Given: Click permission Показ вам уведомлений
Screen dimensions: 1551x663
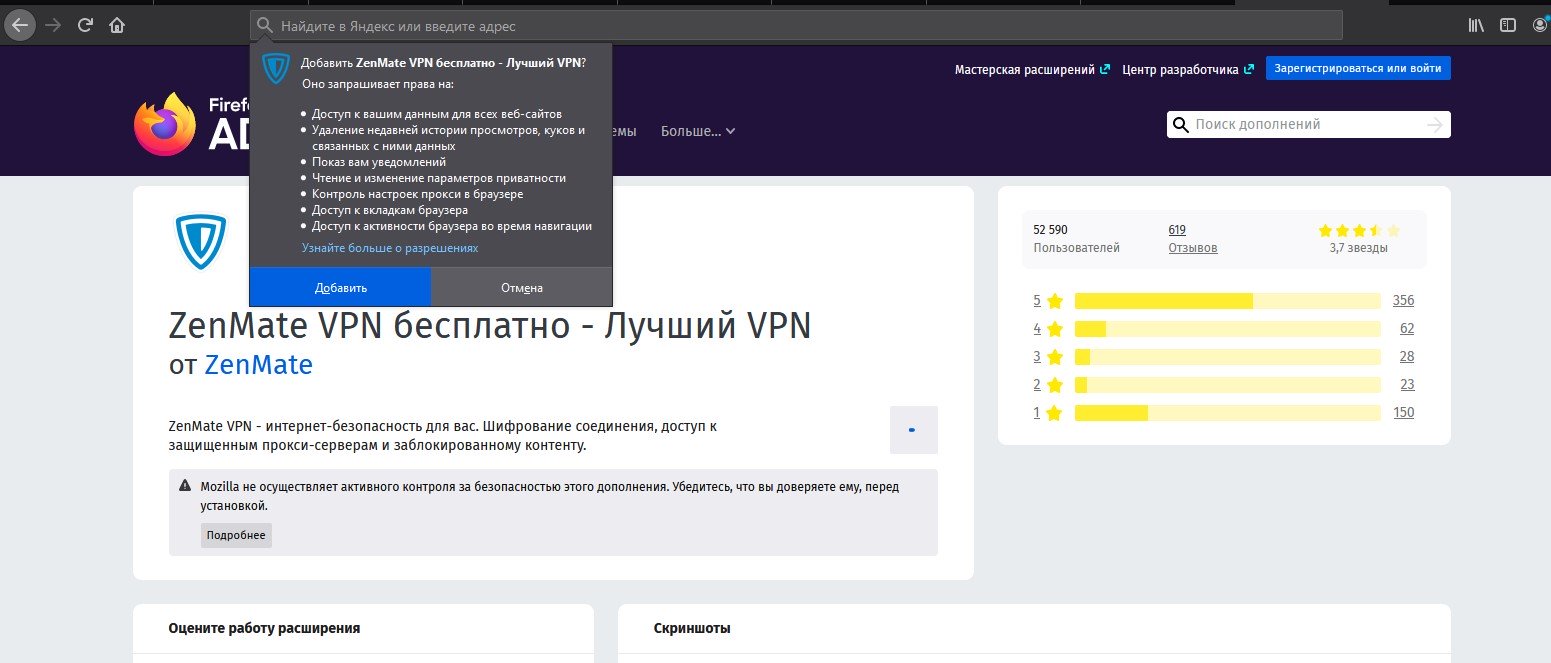Looking at the screenshot, I should point(379,162).
